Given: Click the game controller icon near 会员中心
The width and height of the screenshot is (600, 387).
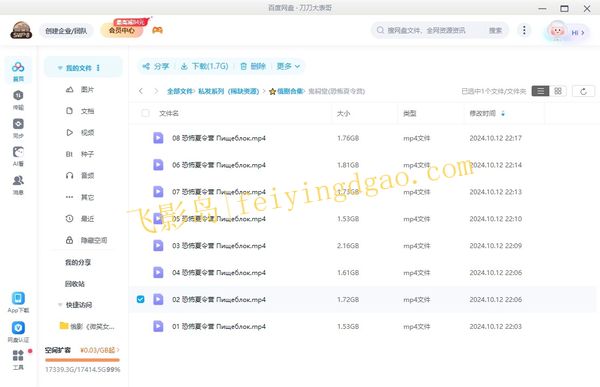Looking at the screenshot, I should (x=157, y=30).
